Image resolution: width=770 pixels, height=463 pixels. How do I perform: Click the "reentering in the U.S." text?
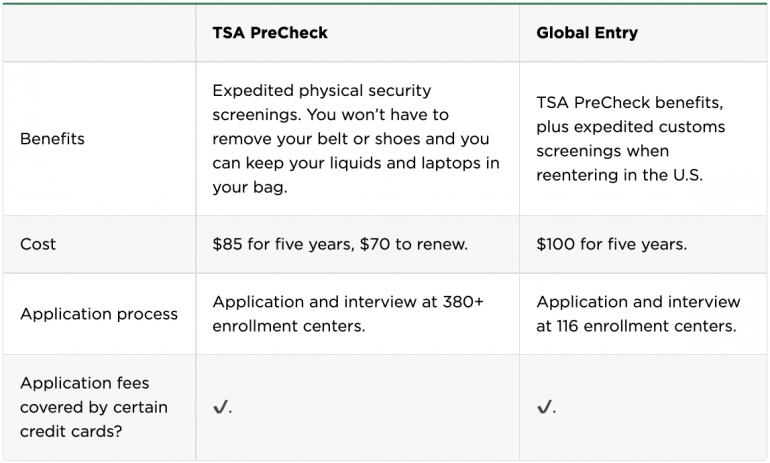(620, 175)
